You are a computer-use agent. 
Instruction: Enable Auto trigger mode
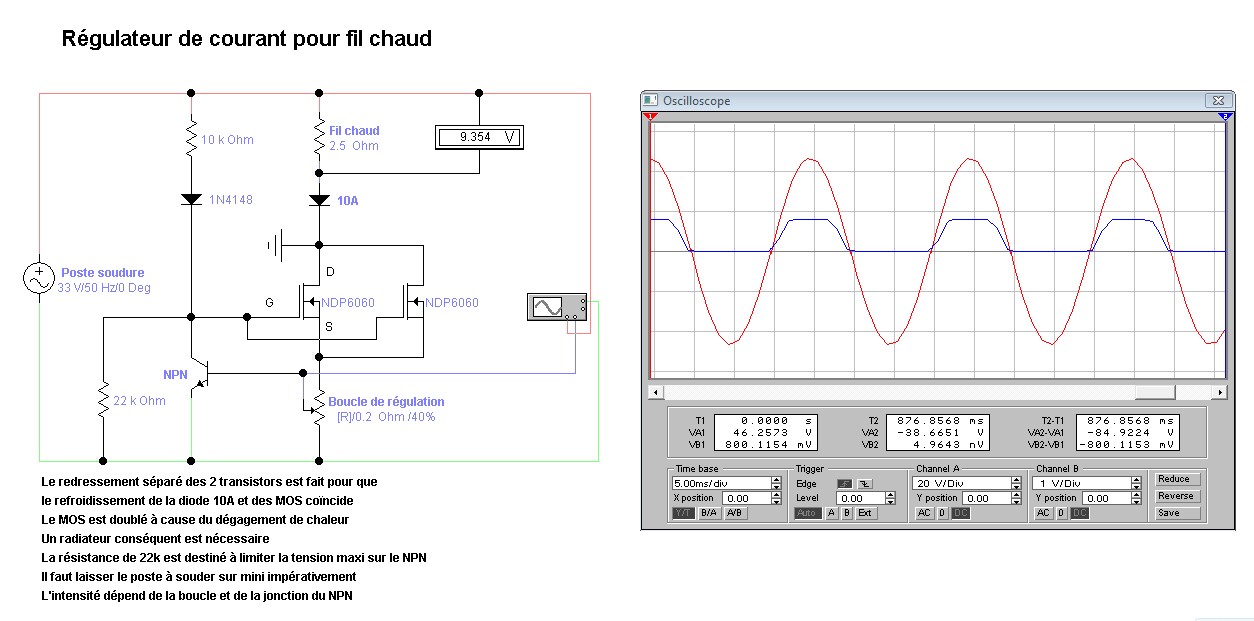(x=806, y=513)
